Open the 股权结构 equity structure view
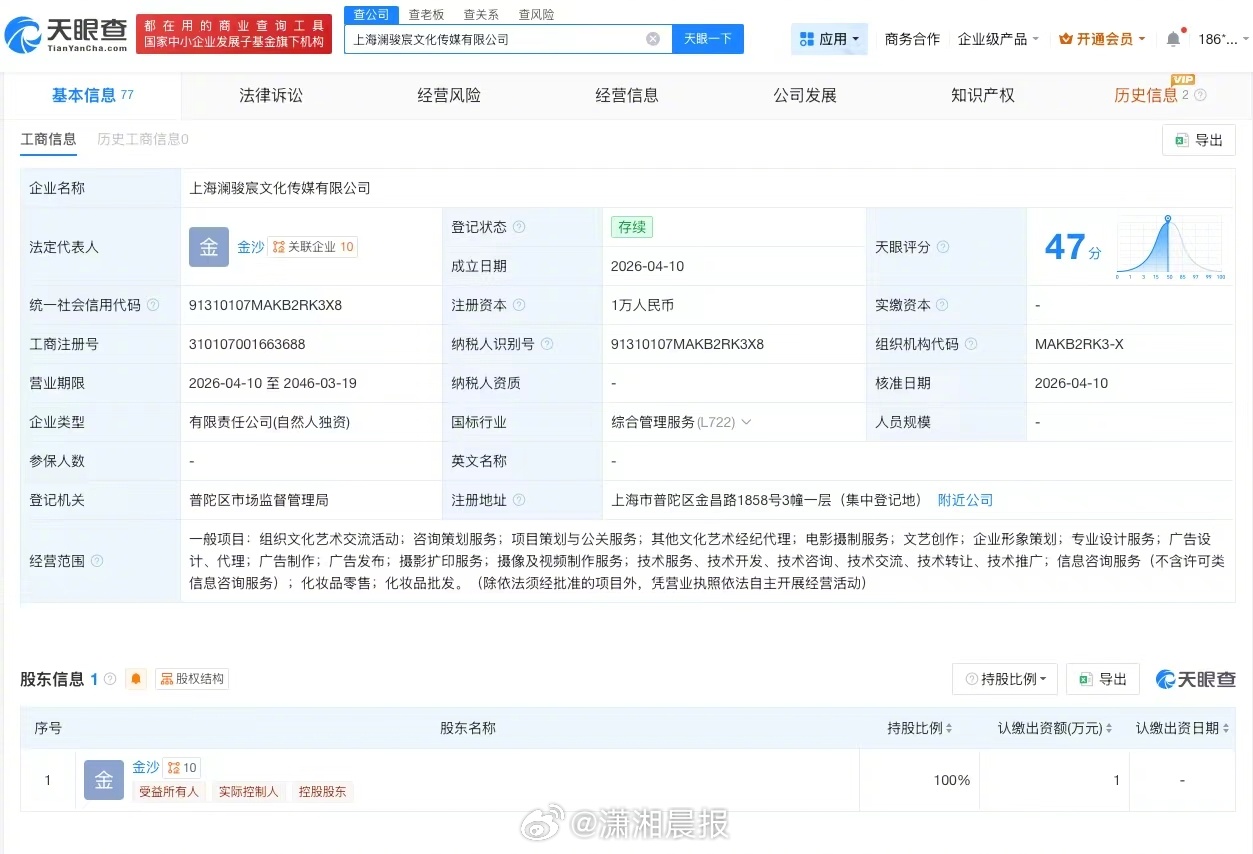 pyautogui.click(x=191, y=678)
